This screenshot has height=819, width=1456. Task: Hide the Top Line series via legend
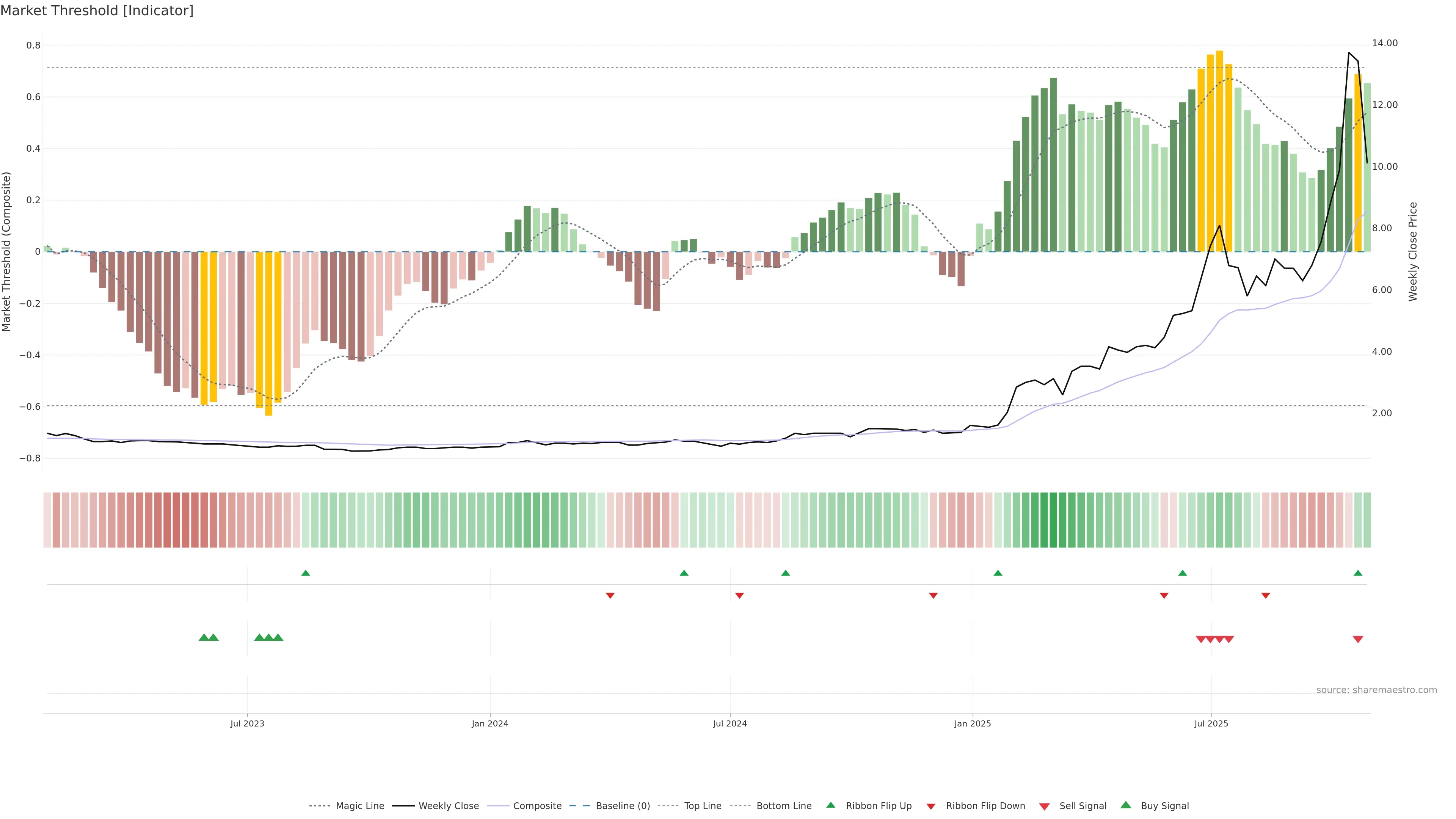703,806
